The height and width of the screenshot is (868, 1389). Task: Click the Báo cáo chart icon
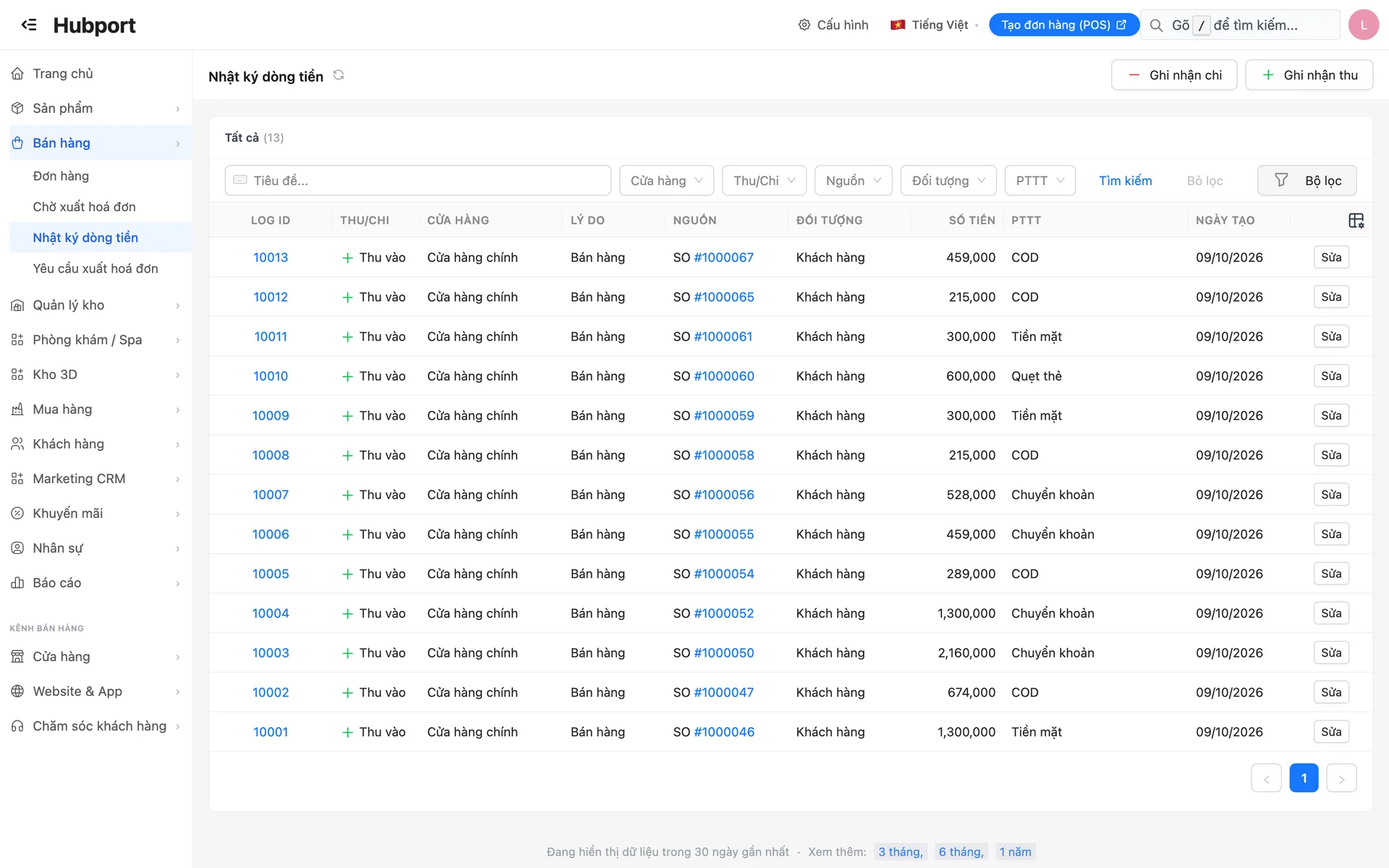tap(17, 583)
